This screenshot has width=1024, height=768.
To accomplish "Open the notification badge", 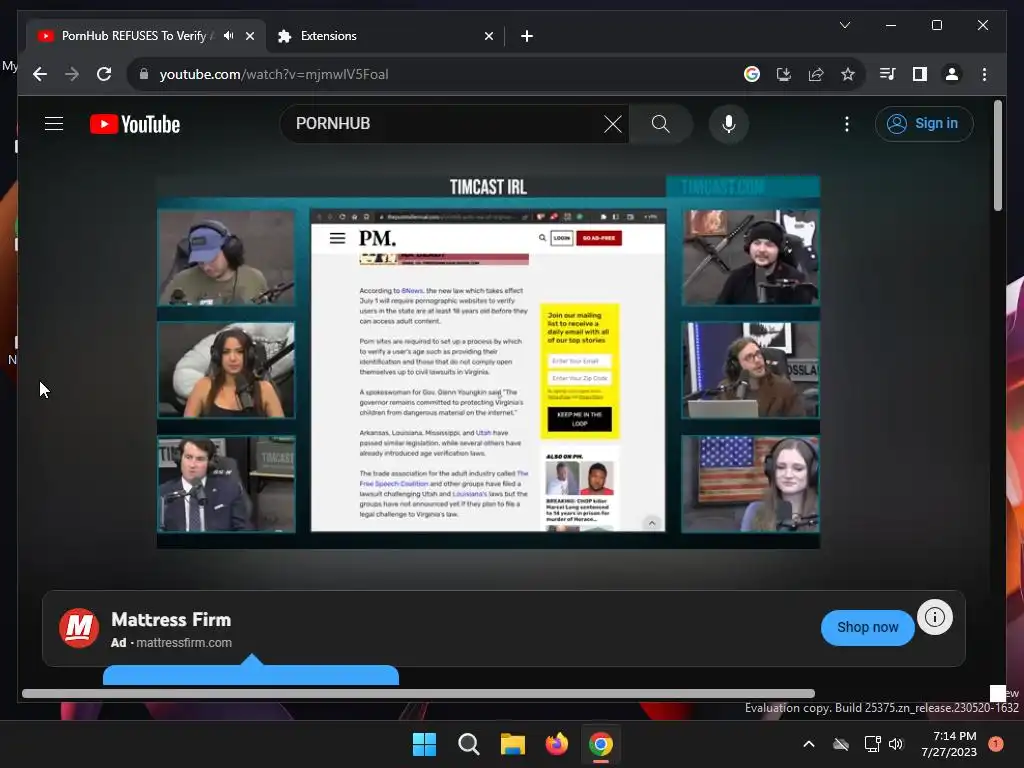I will point(996,743).
